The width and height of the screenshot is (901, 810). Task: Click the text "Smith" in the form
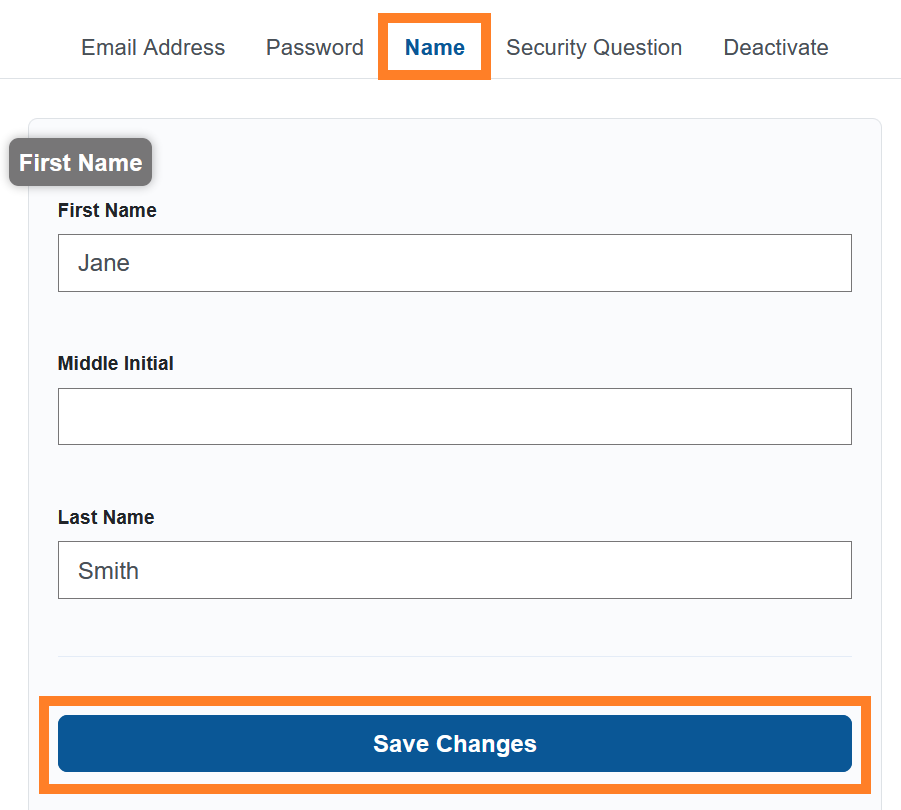[x=108, y=571]
